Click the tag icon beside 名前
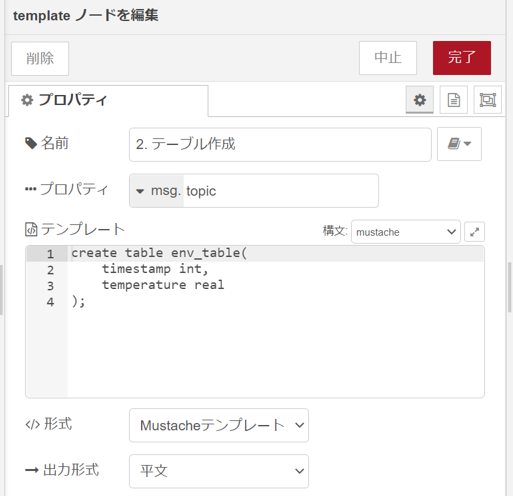The width and height of the screenshot is (513, 496). [x=31, y=143]
